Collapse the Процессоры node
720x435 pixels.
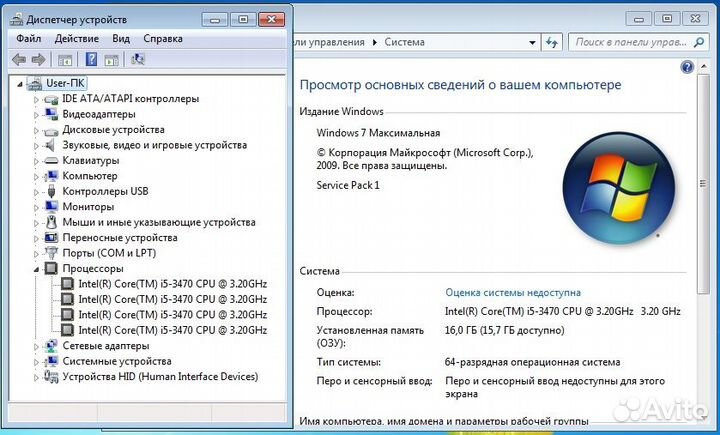(x=36, y=270)
